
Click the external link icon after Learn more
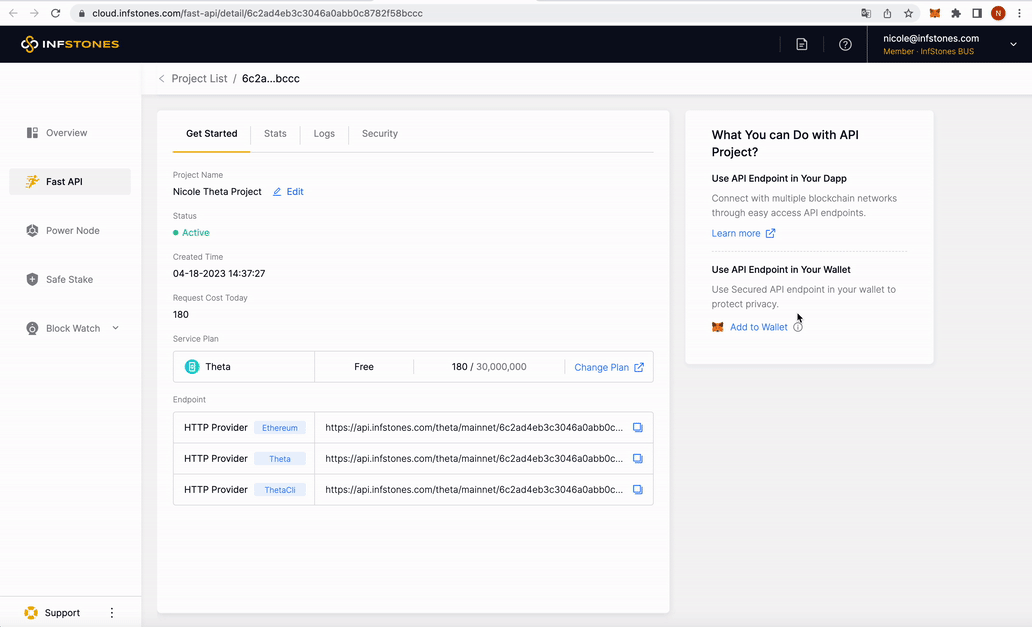pos(770,233)
